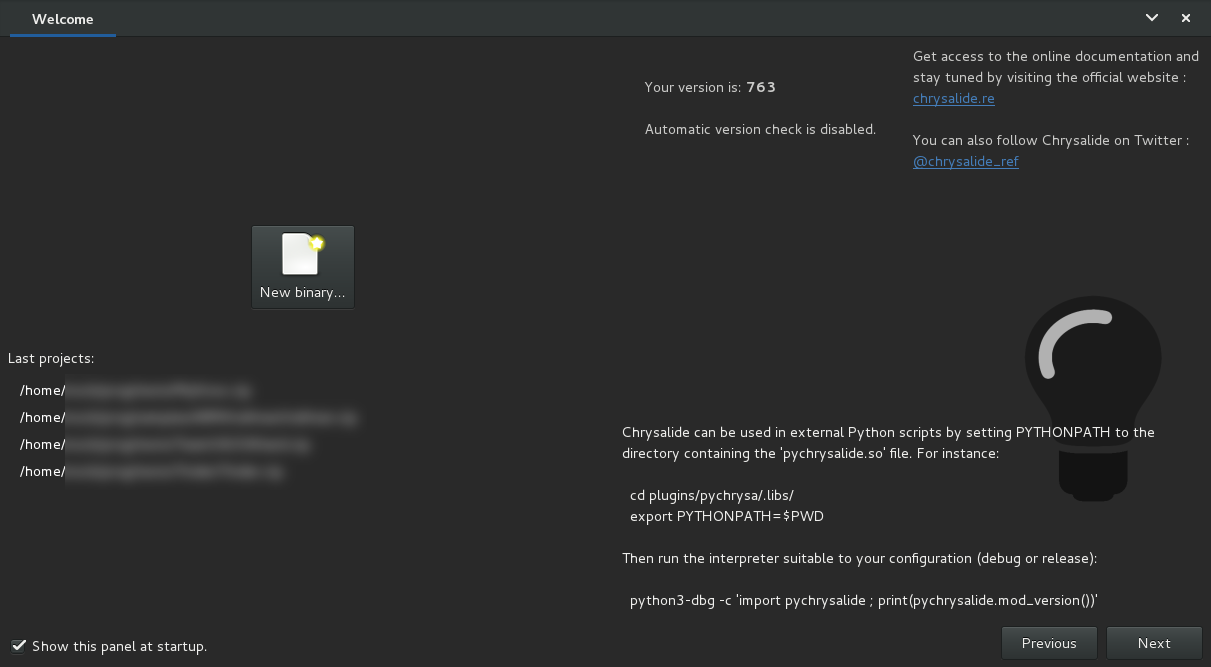Click the 'export PYTHONPATH=$PWD' line
The image size is (1211, 667).
tap(727, 516)
